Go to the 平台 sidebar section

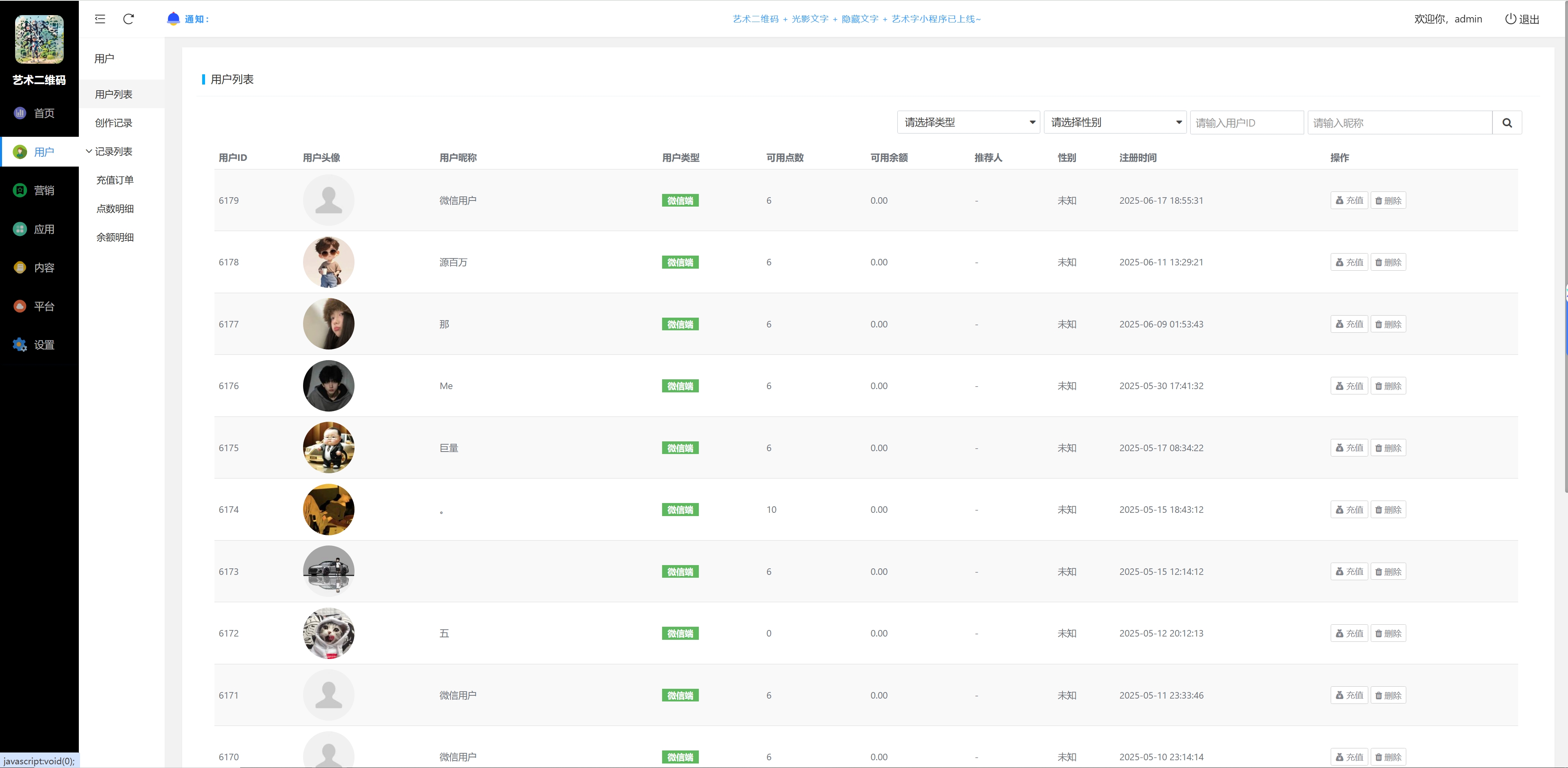click(x=43, y=306)
